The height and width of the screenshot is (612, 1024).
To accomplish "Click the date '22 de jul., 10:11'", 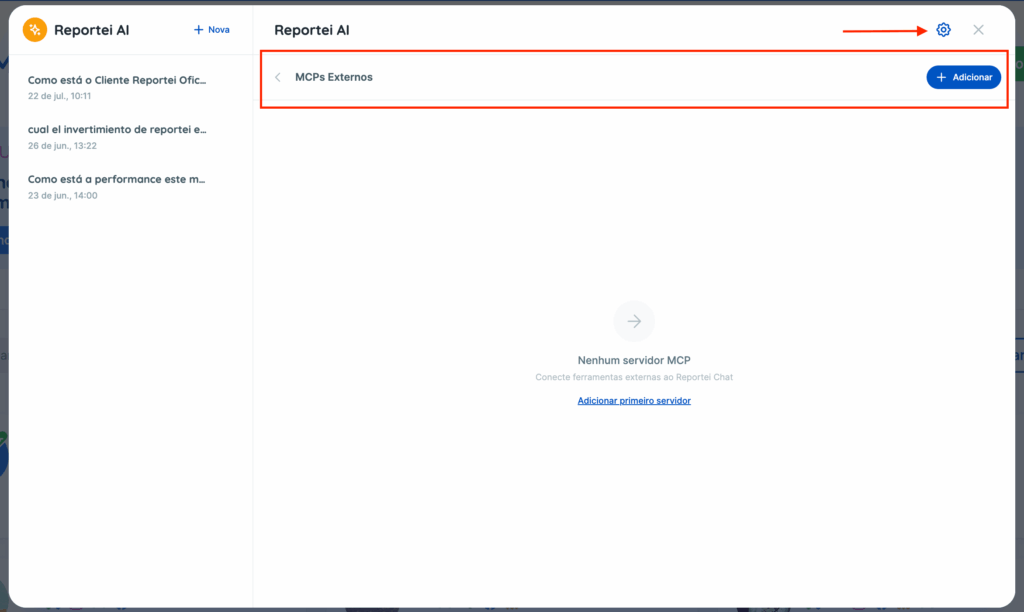I will click(59, 96).
